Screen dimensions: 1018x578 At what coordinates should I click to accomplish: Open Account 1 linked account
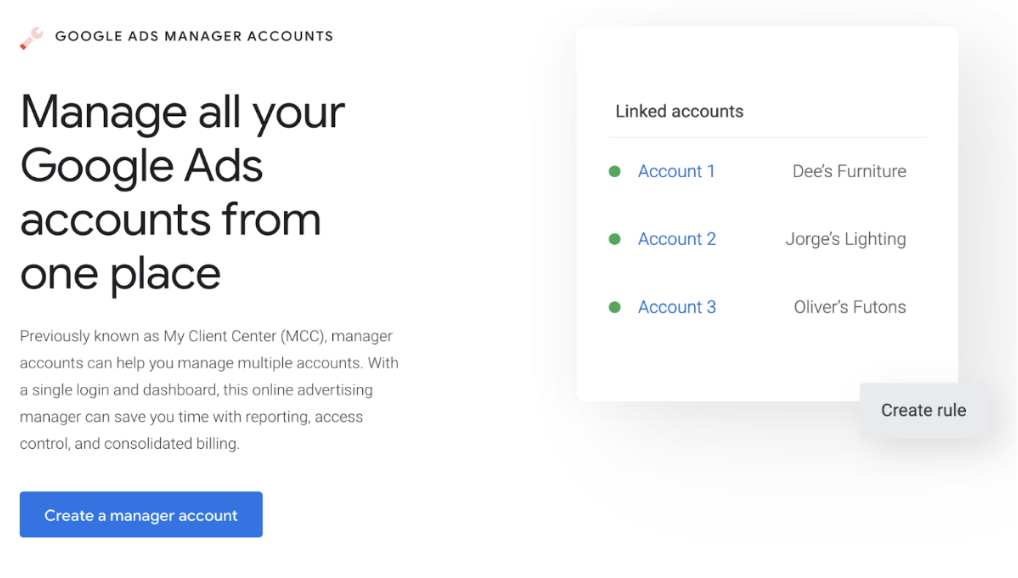[x=676, y=171]
